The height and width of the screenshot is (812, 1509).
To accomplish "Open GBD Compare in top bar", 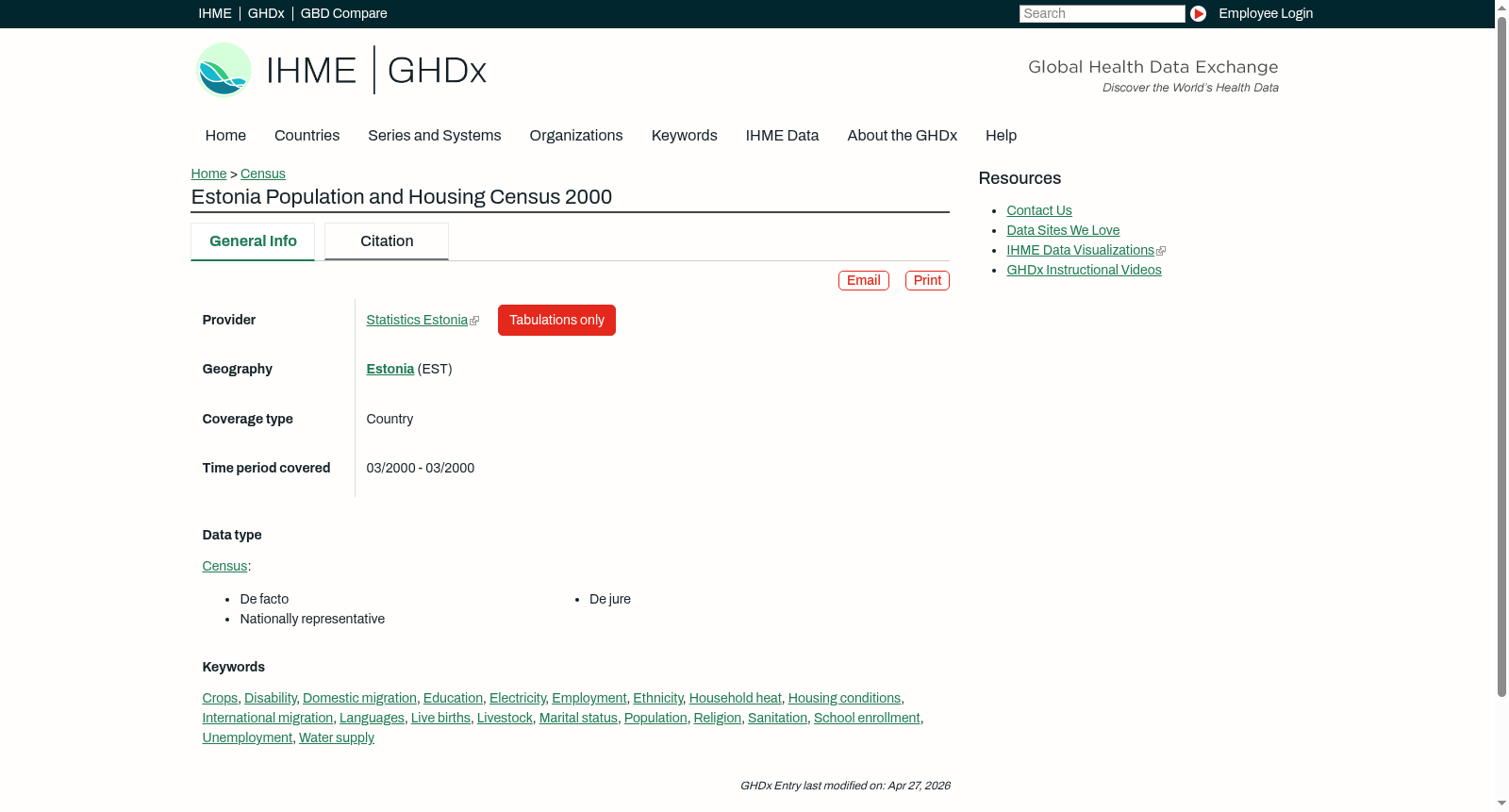I will 344,13.
